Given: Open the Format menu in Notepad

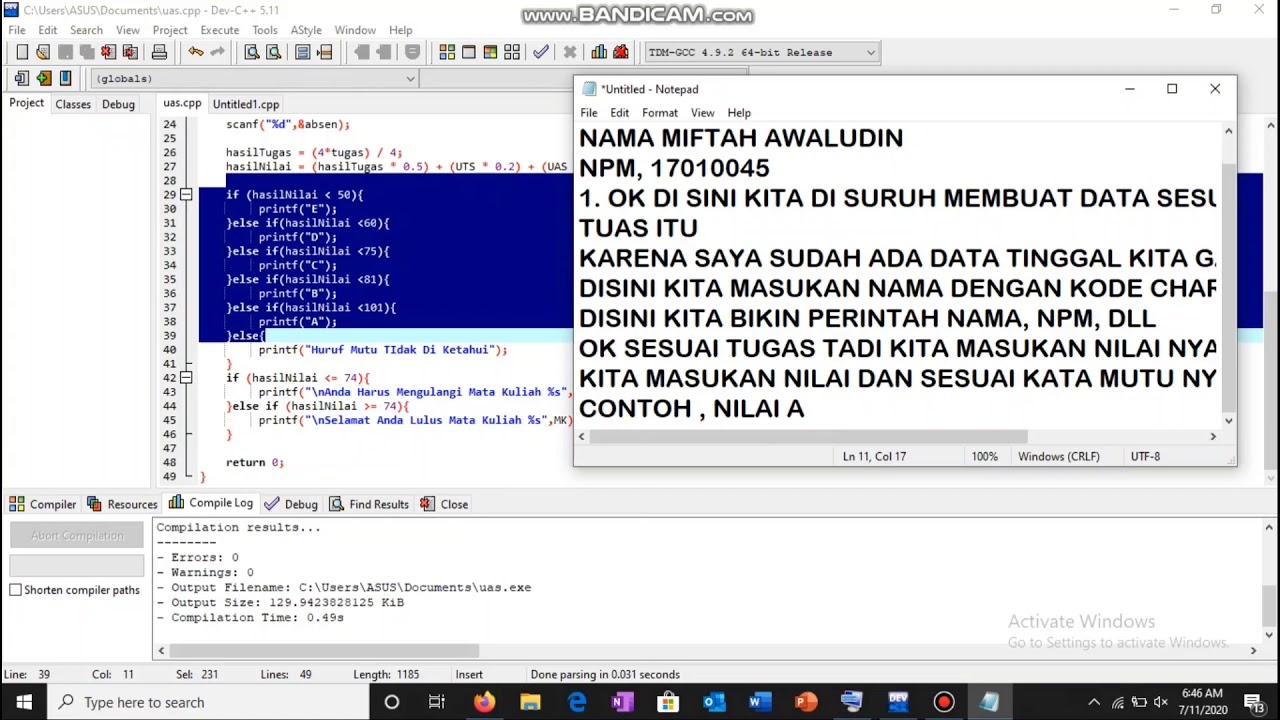Looking at the screenshot, I should click(x=659, y=113).
